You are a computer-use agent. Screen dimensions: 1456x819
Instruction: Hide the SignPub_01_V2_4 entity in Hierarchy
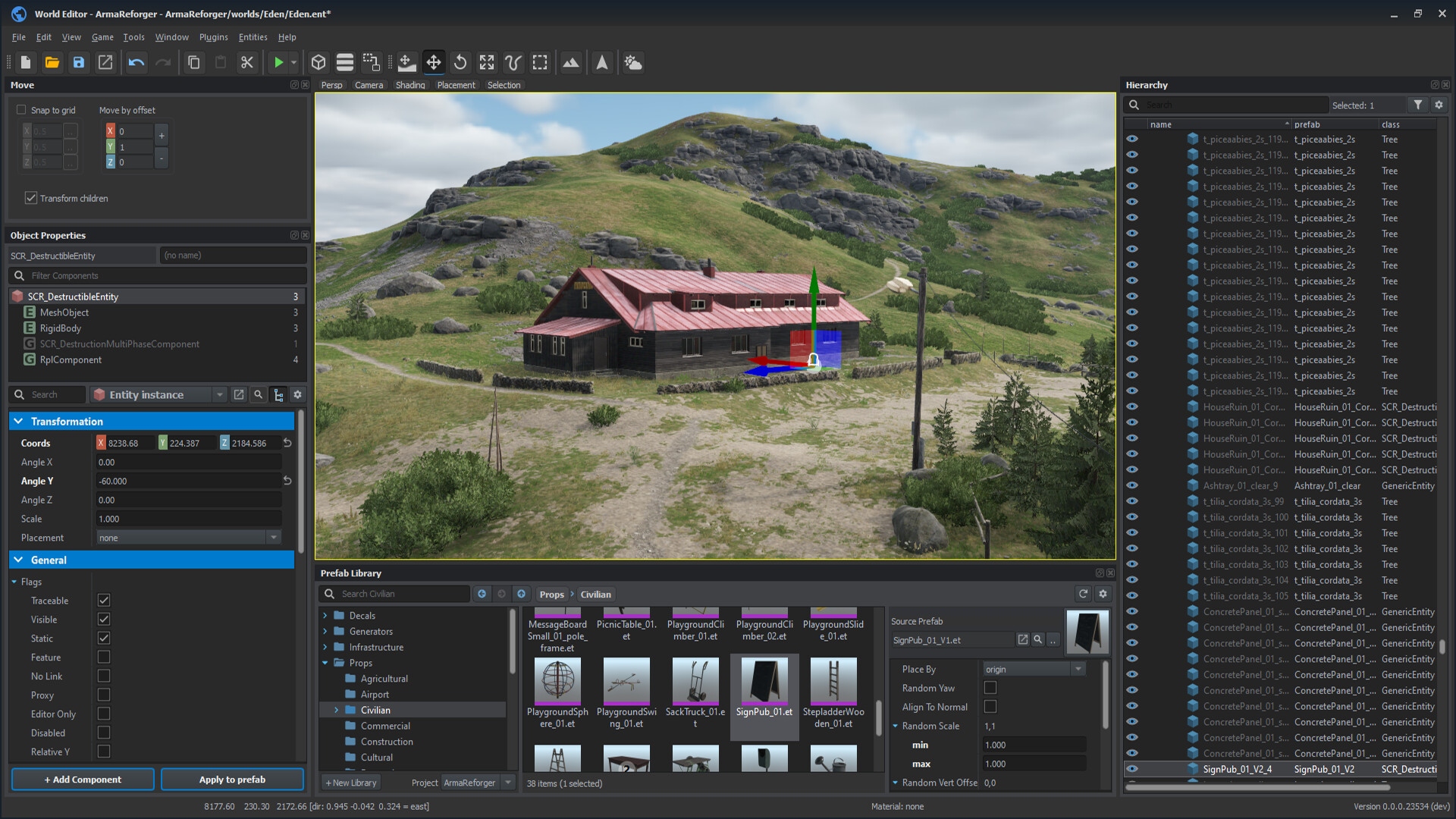(x=1132, y=768)
